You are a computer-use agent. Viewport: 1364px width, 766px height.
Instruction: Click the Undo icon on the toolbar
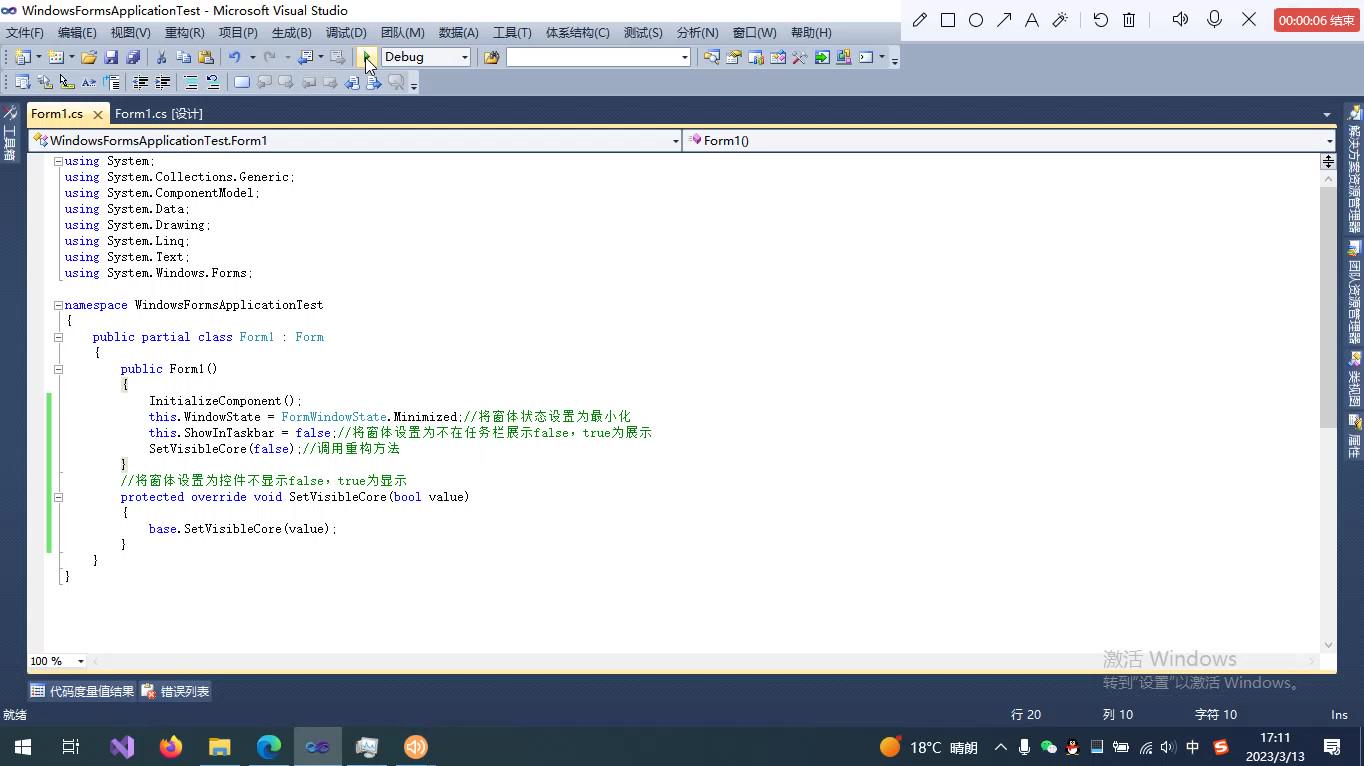[x=235, y=57]
